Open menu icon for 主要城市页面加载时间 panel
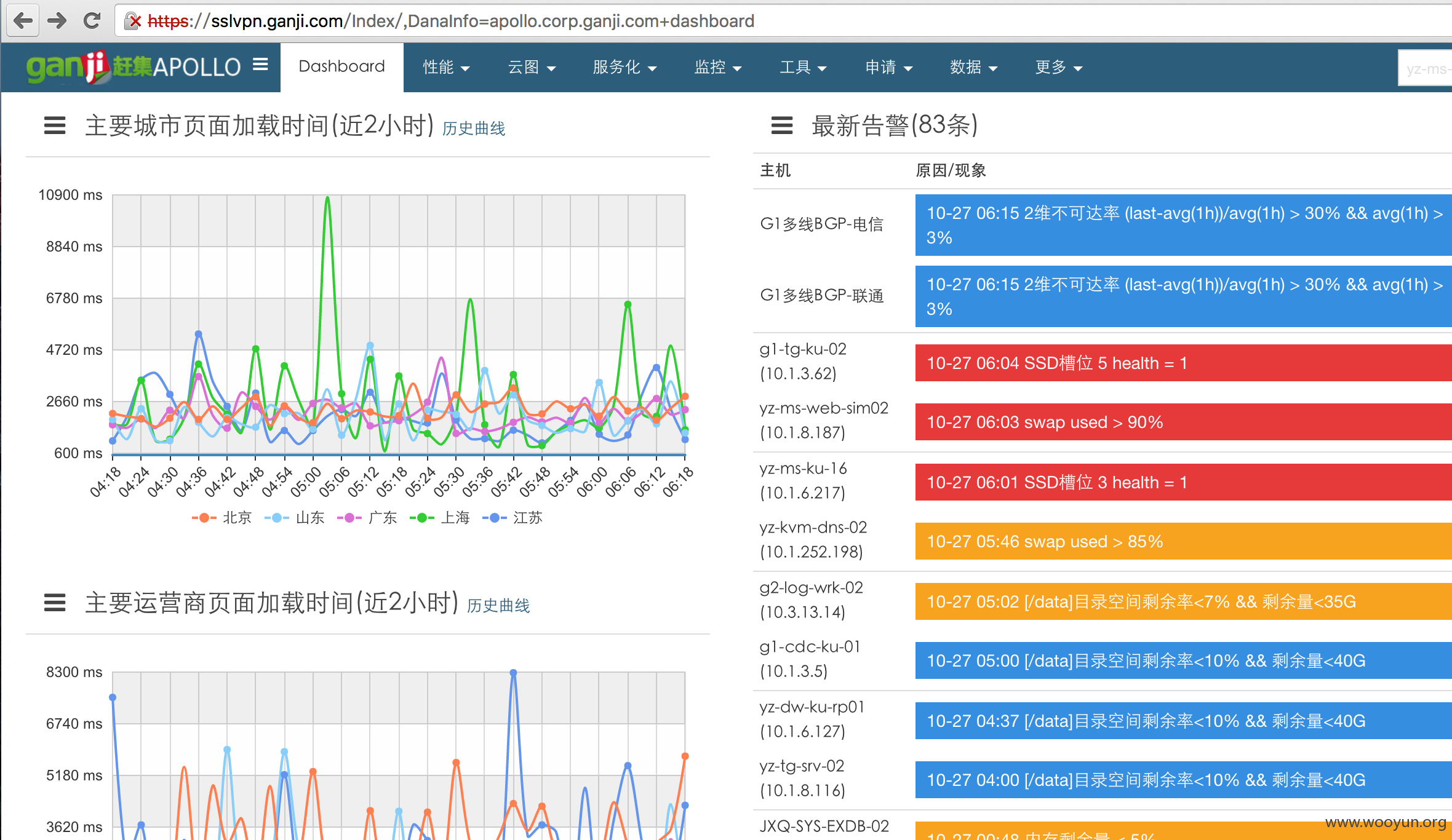The image size is (1452, 840). pyautogui.click(x=55, y=125)
